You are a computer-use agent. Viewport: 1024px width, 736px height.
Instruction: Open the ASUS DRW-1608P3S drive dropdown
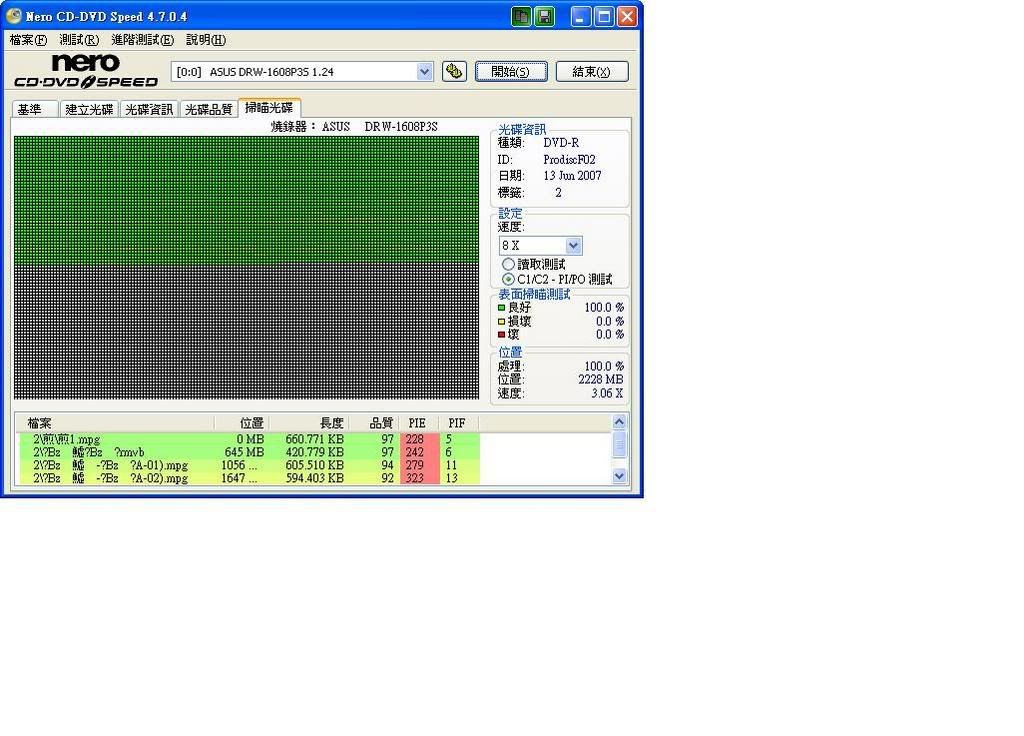[424, 71]
